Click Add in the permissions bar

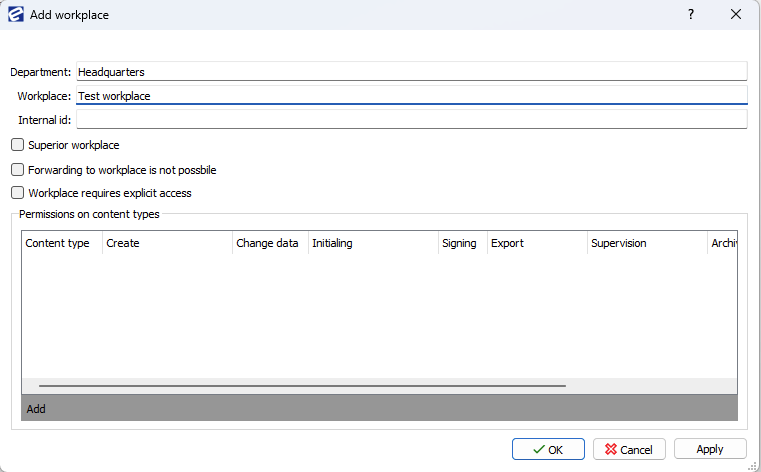point(36,409)
